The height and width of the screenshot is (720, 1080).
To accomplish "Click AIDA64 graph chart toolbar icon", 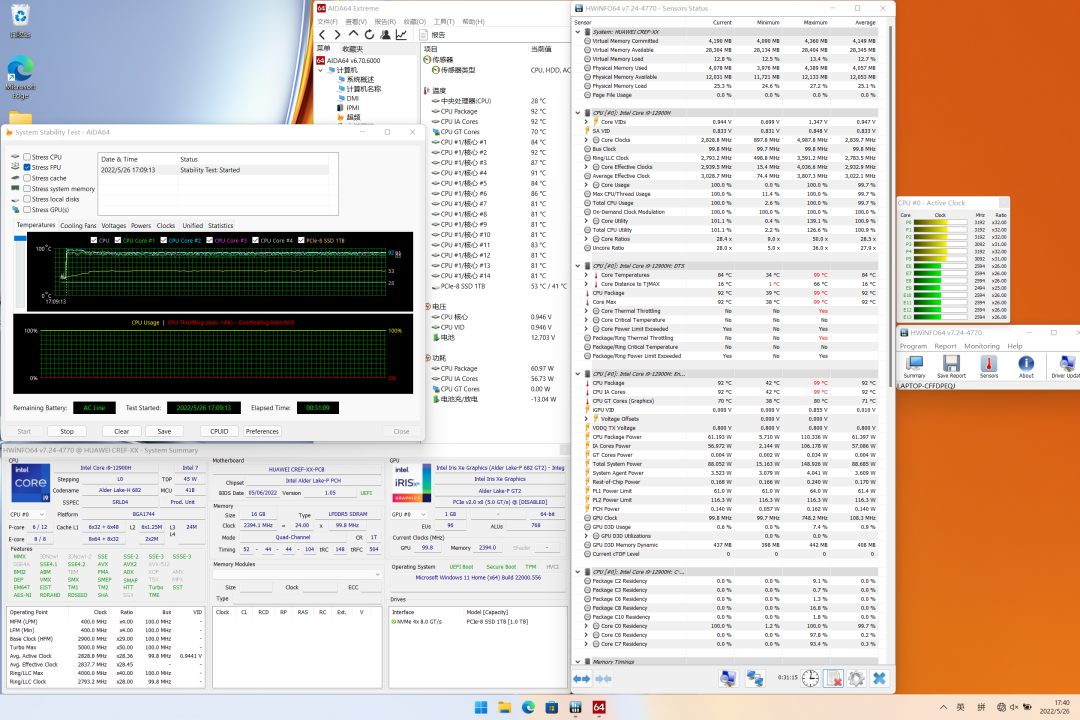I will (402, 34).
